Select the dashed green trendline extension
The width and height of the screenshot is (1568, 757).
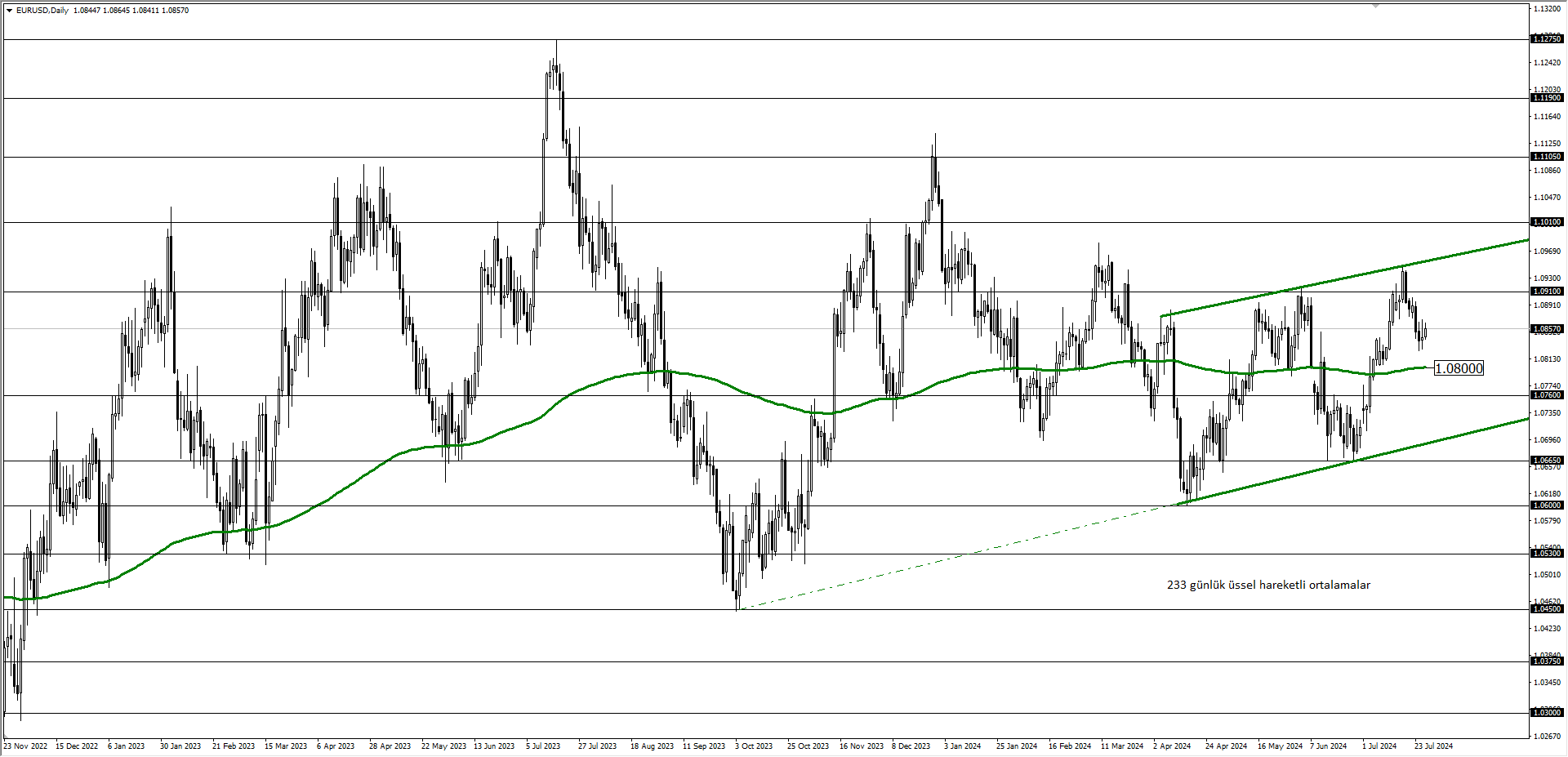click(x=960, y=557)
